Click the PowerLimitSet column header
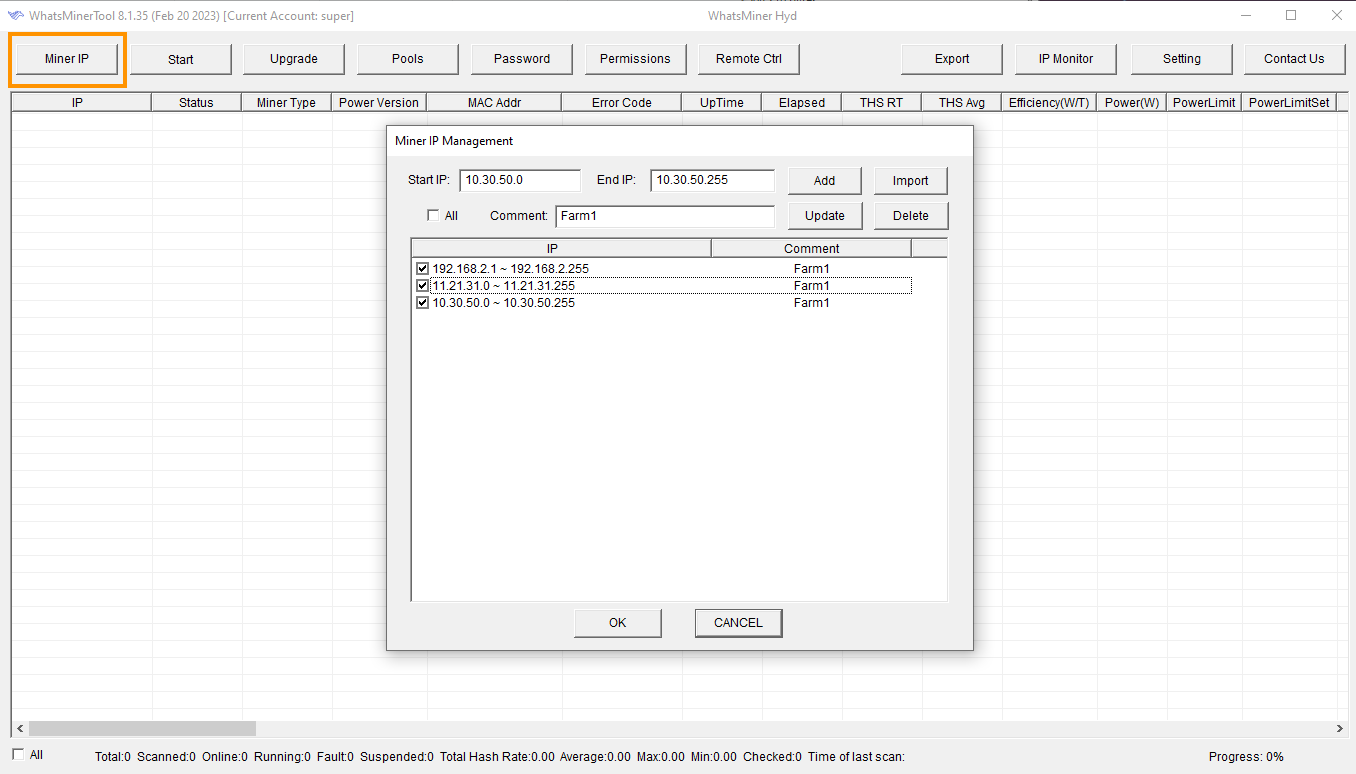 pos(1290,102)
